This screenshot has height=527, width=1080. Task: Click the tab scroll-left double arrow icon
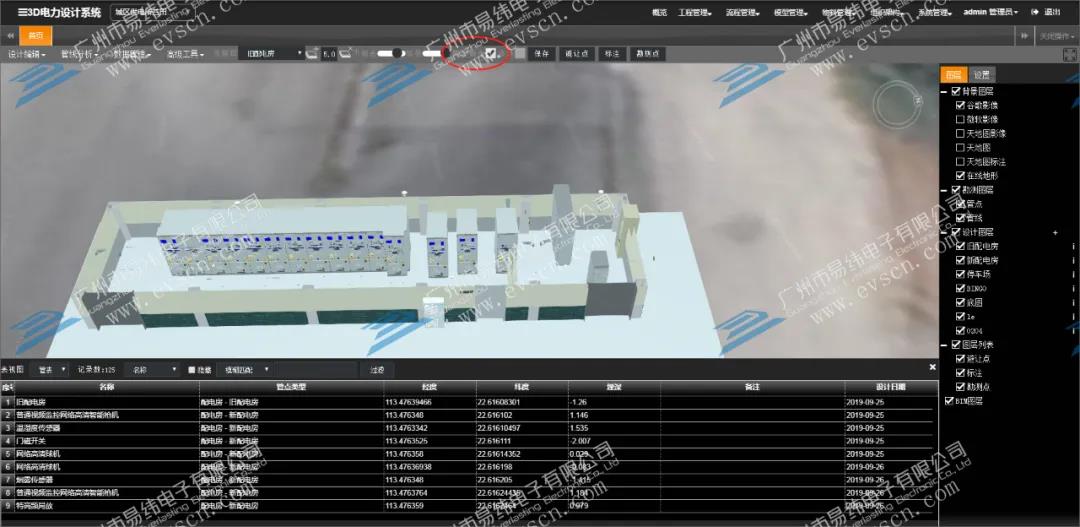coord(9,35)
